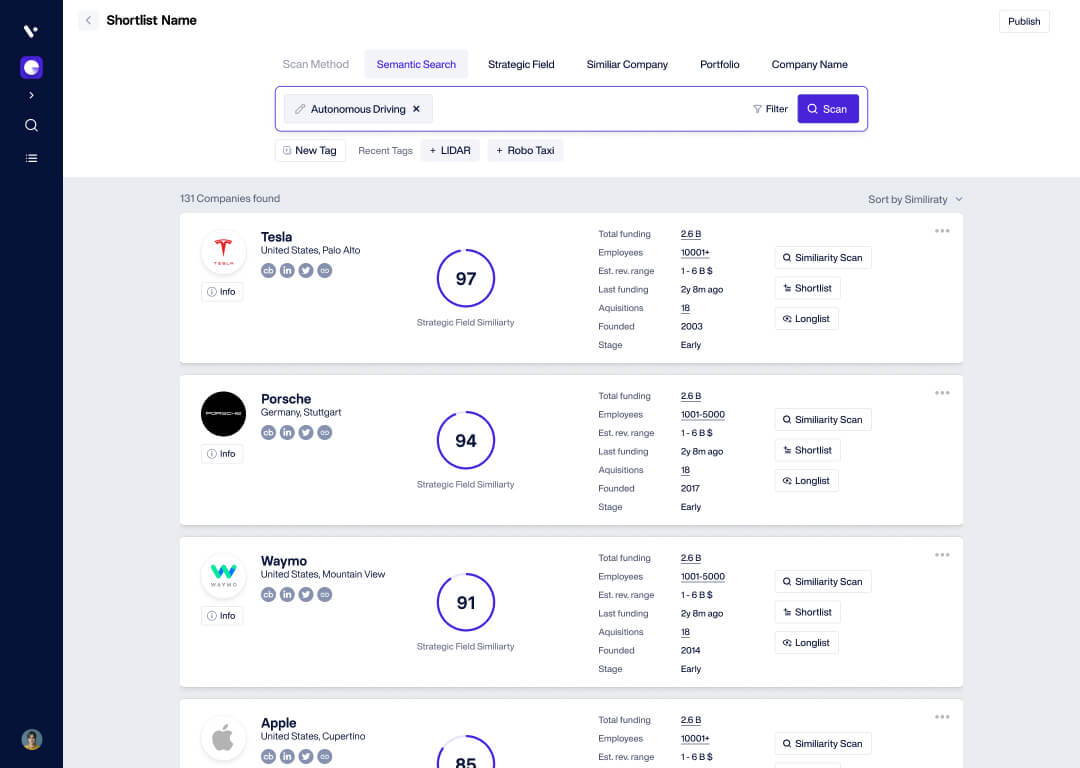Expand the sidebar using the chevron arrow
1080x768 pixels.
(32, 95)
